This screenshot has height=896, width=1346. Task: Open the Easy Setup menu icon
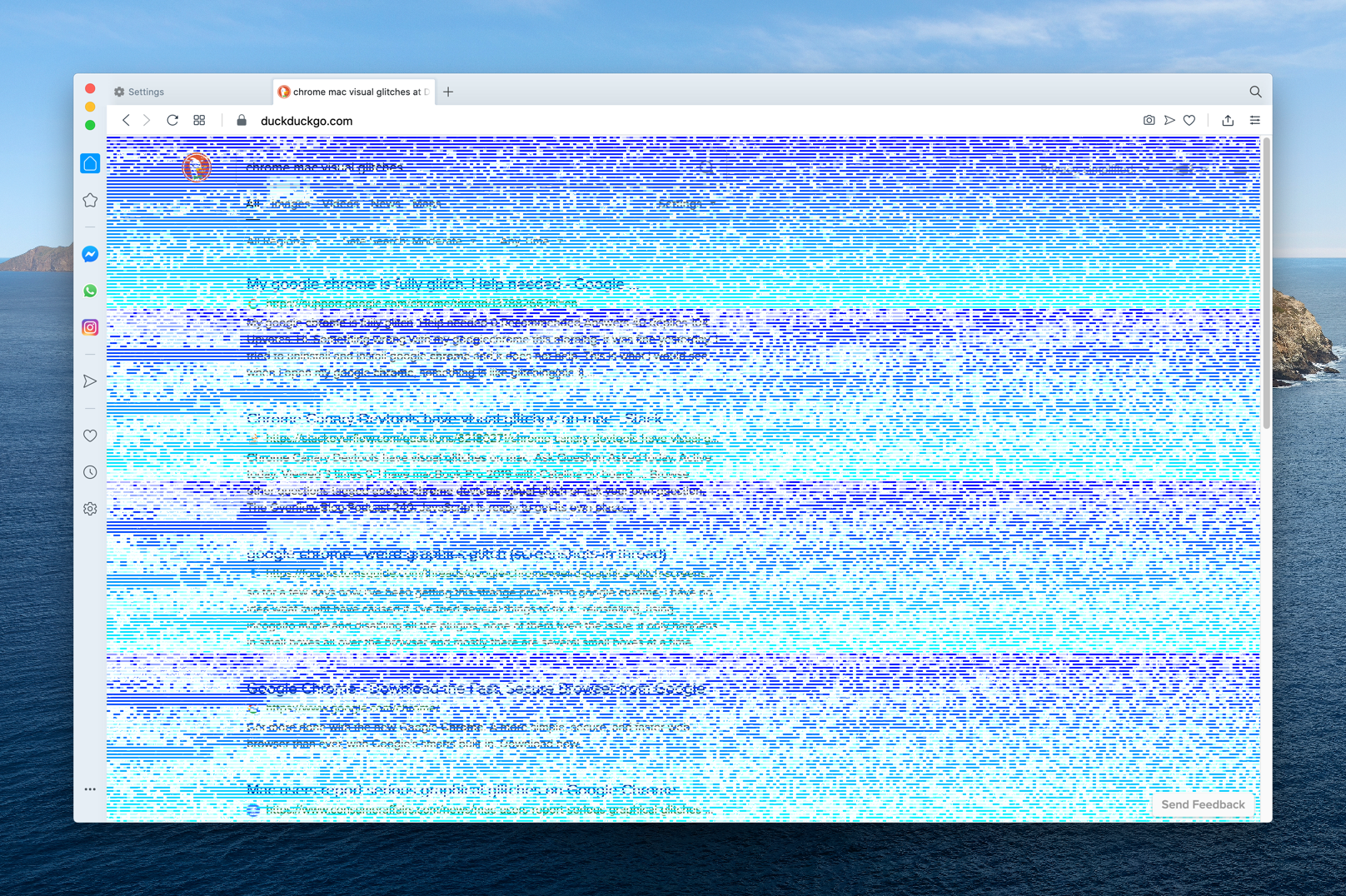[1254, 120]
